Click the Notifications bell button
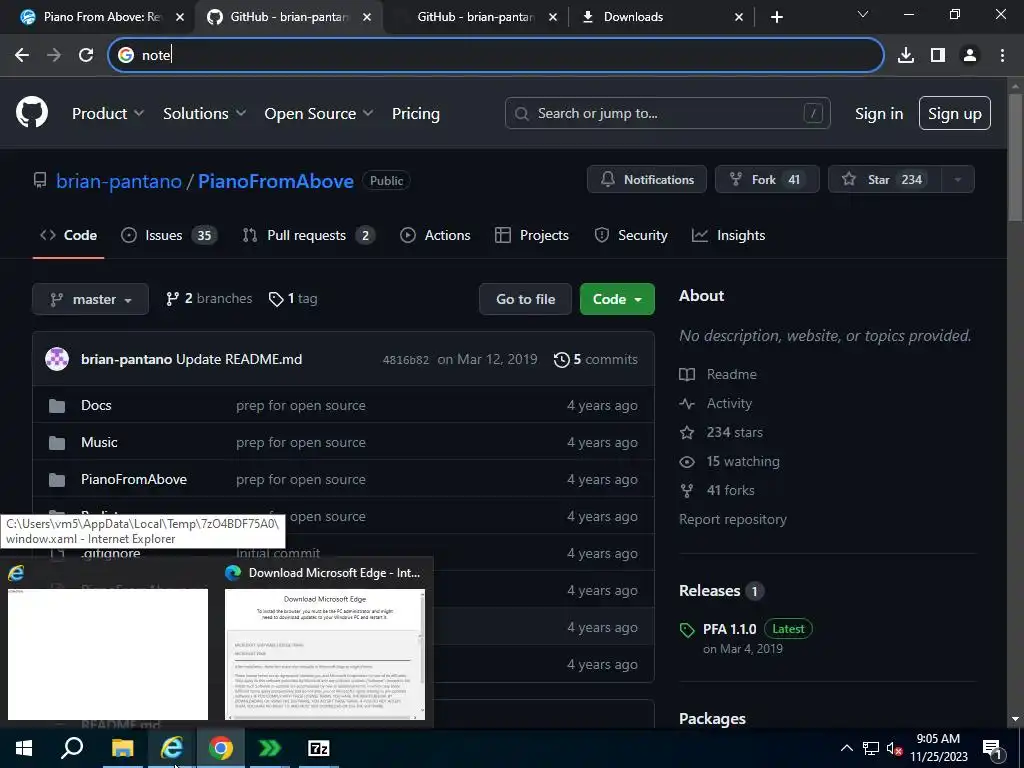1024x768 pixels. pyautogui.click(x=647, y=180)
